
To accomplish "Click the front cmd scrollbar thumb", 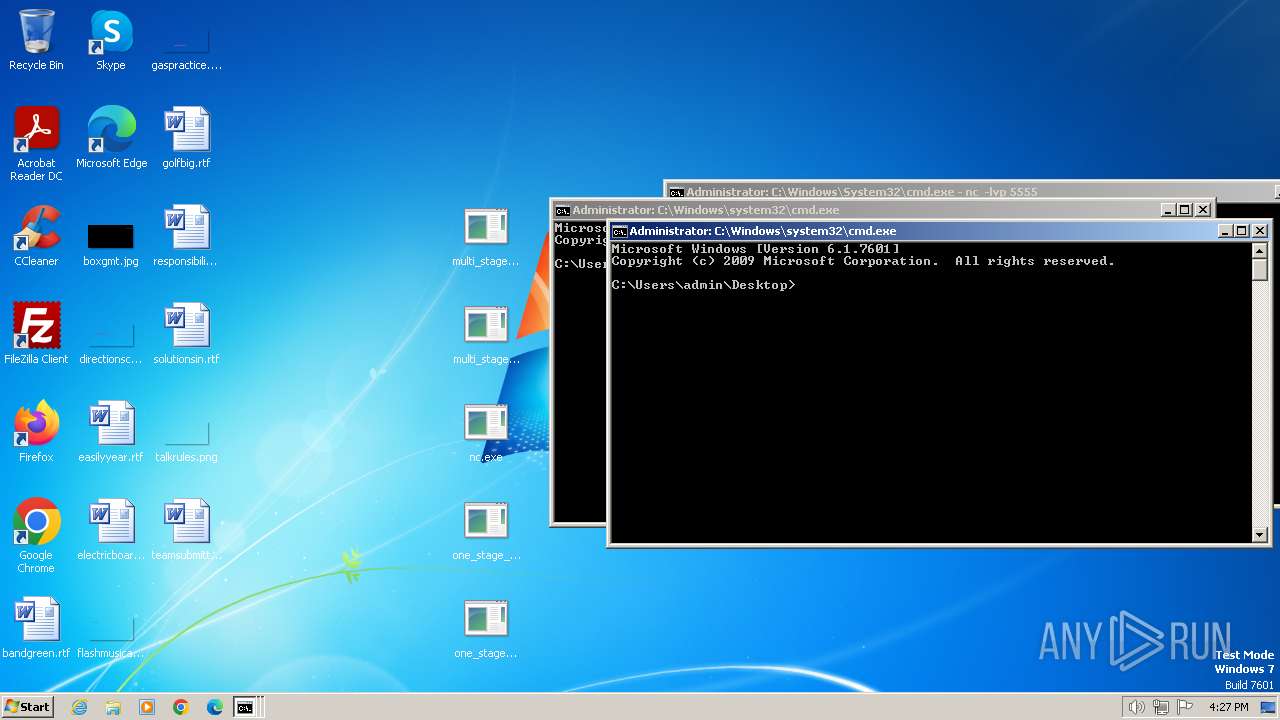I will [1260, 270].
